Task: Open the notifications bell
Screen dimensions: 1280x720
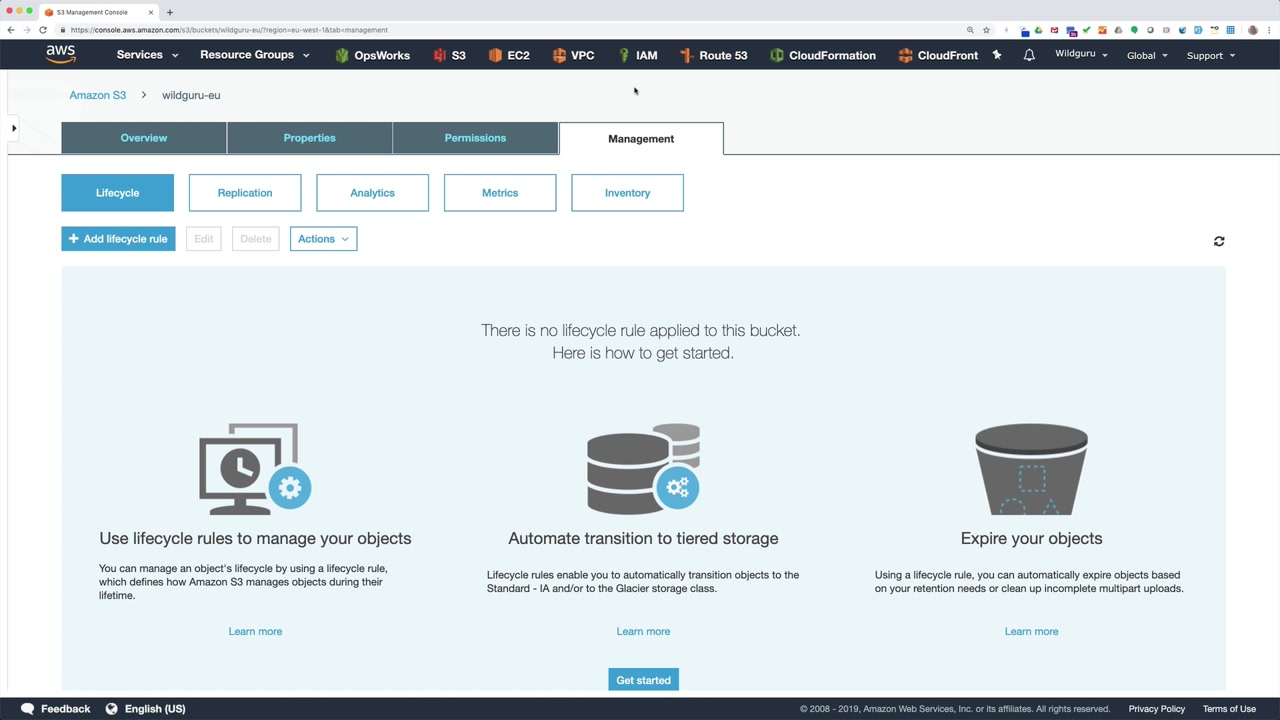Action: pos(1029,55)
